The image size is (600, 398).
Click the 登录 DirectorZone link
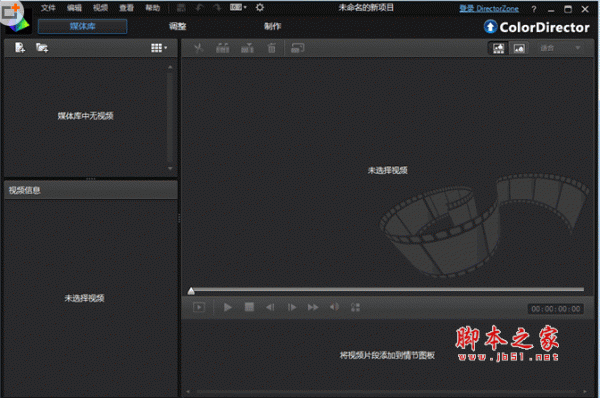[x=489, y=8]
